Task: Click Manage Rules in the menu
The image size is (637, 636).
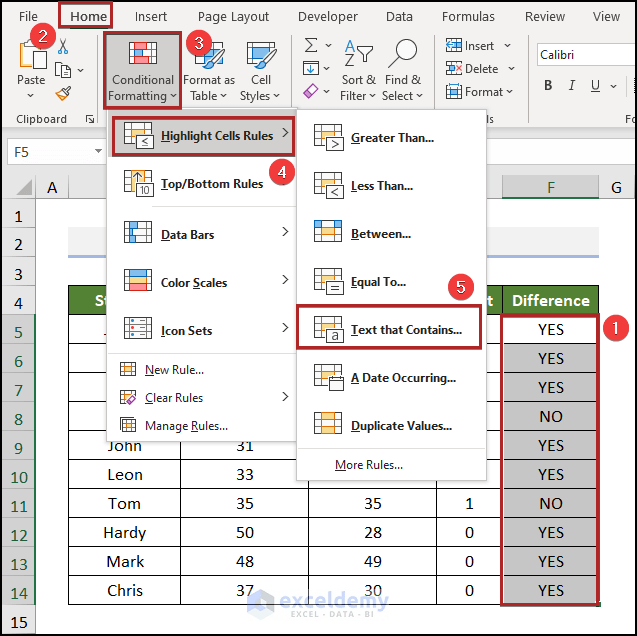Action: [202, 426]
